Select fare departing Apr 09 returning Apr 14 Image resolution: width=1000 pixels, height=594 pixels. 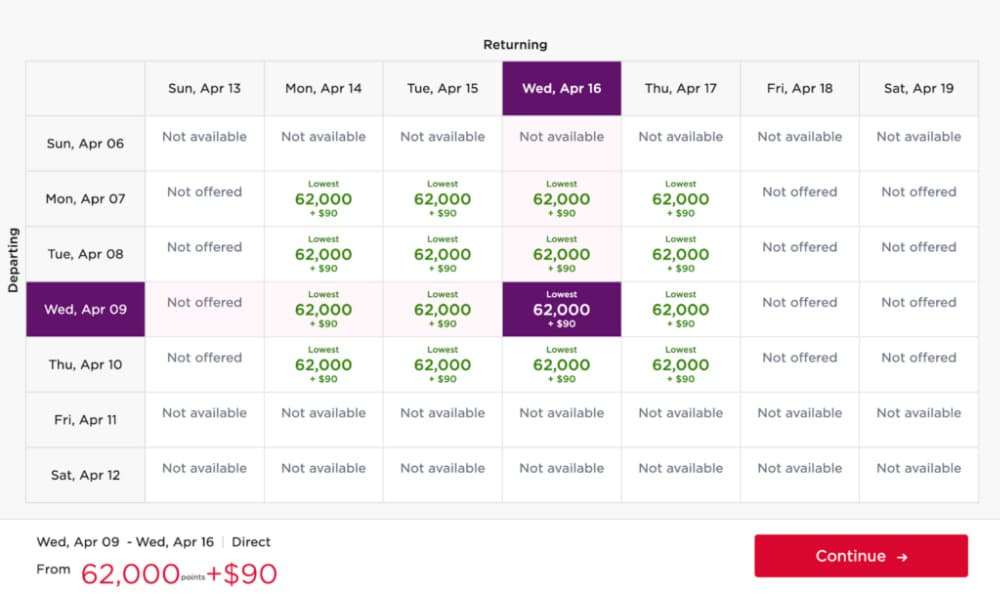(x=324, y=309)
